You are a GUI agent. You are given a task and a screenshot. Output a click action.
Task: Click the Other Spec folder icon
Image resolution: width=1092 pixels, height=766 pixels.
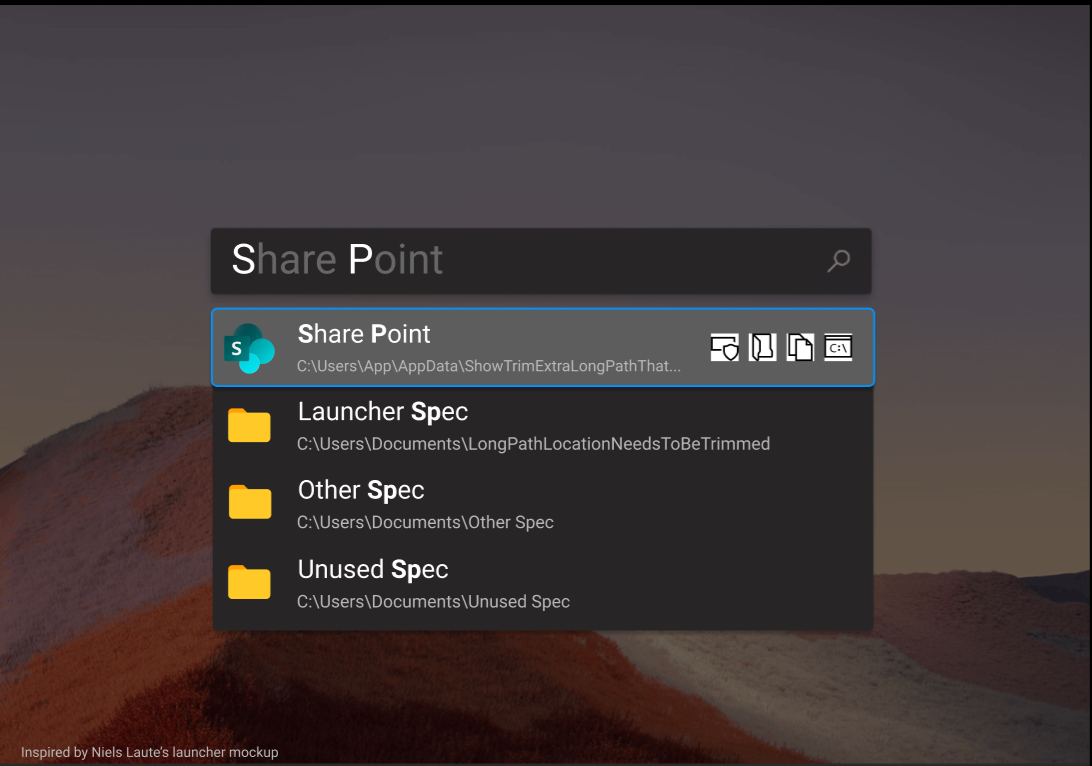click(249, 502)
